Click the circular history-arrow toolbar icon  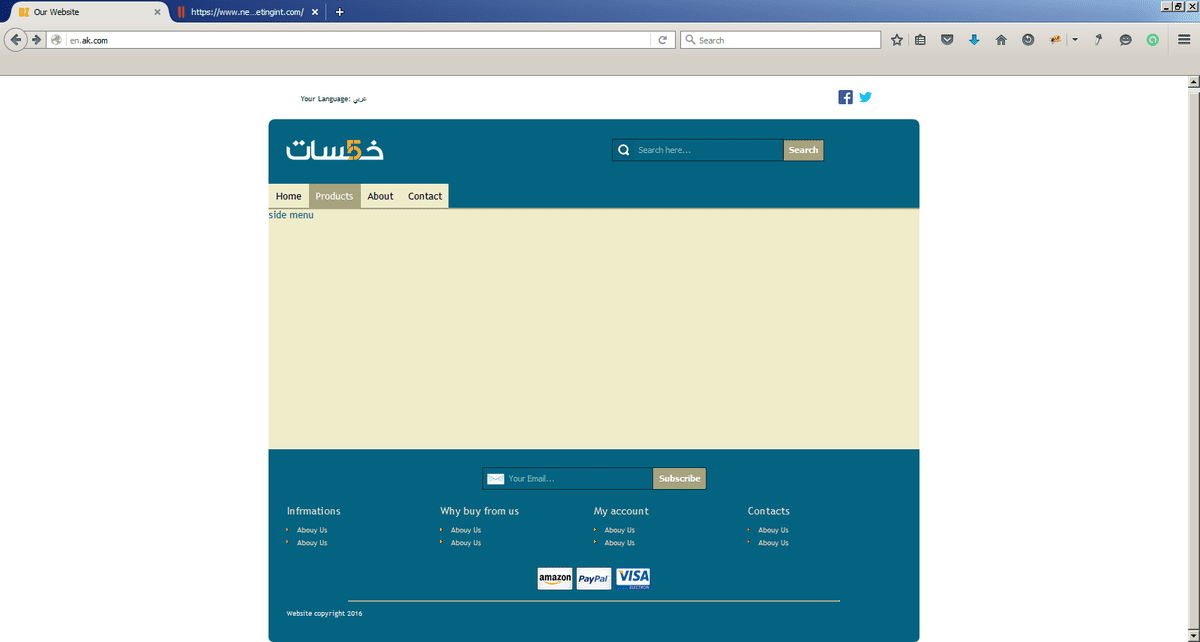click(x=1028, y=40)
